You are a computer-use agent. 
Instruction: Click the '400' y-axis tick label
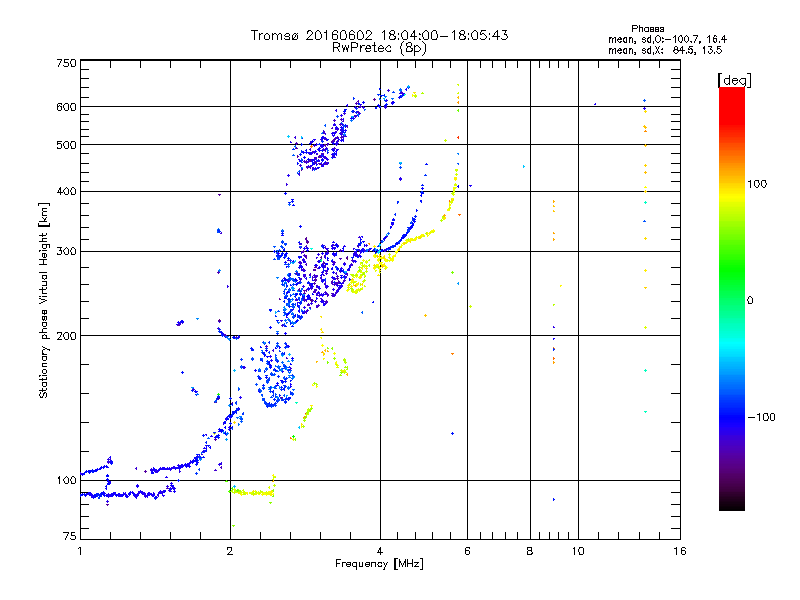click(66, 192)
